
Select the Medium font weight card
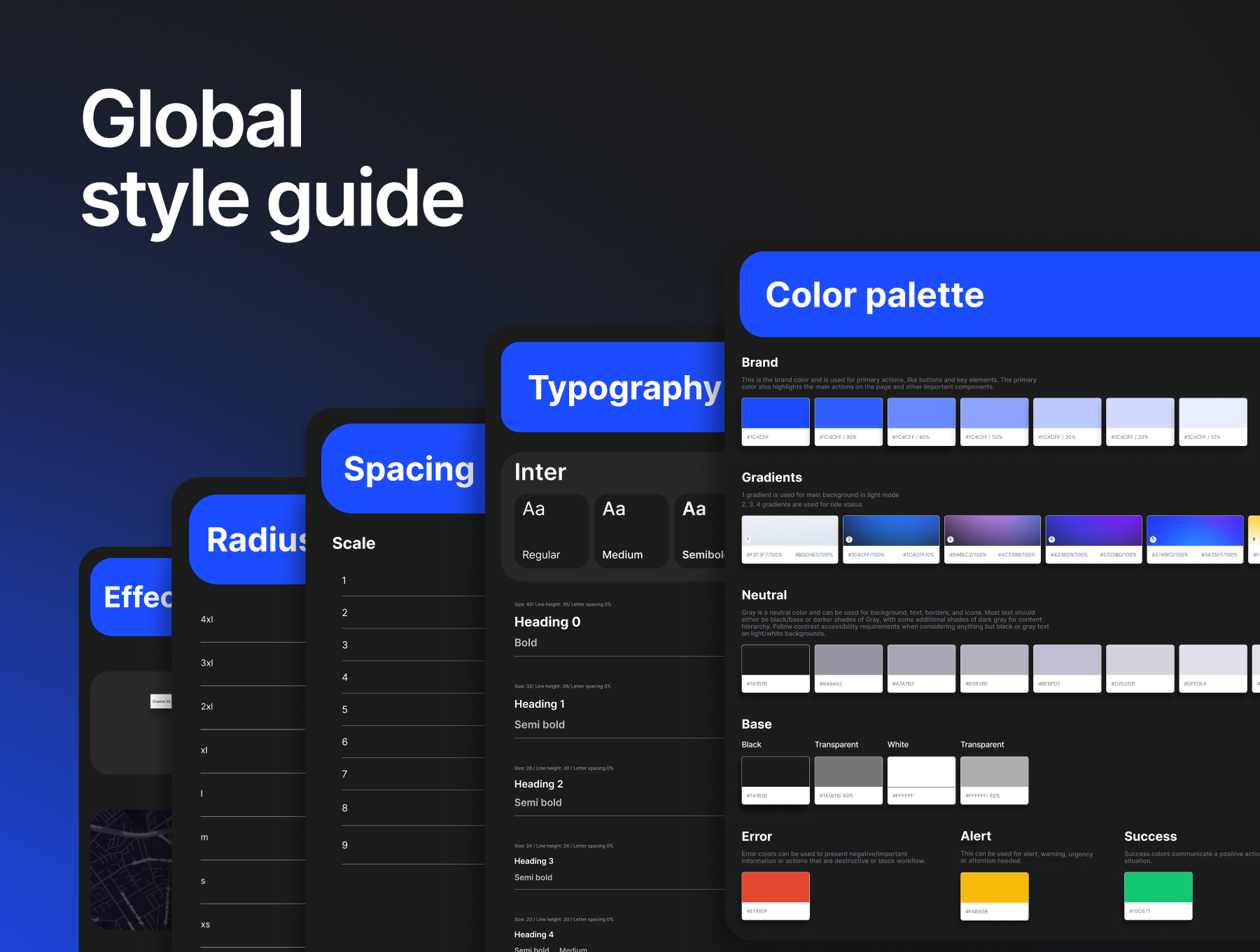(x=631, y=531)
